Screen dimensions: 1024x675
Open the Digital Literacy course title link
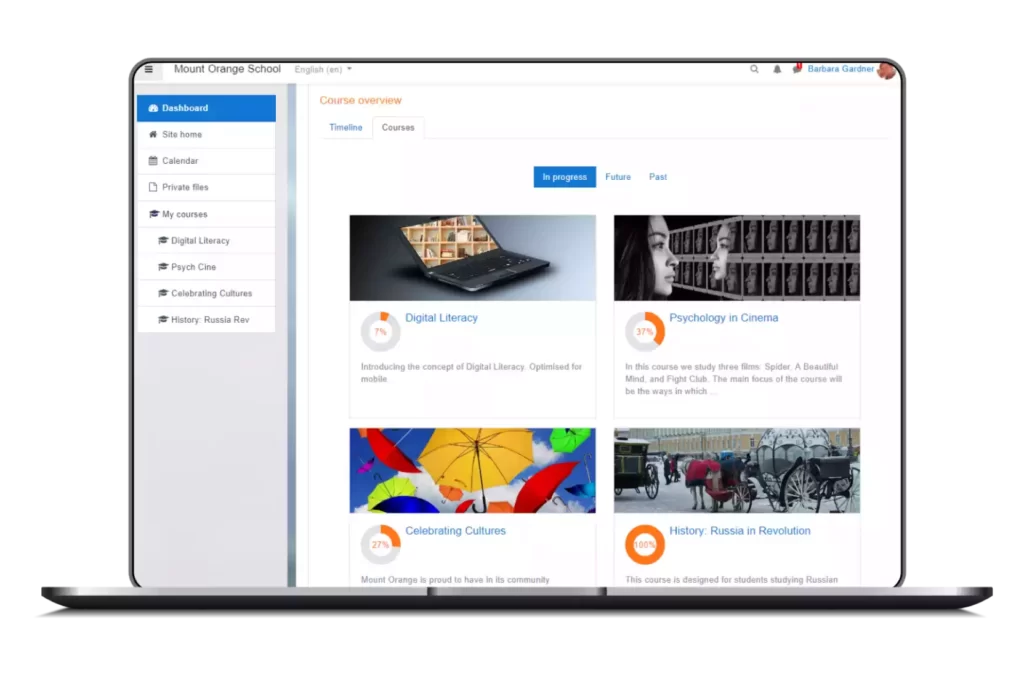pos(441,318)
